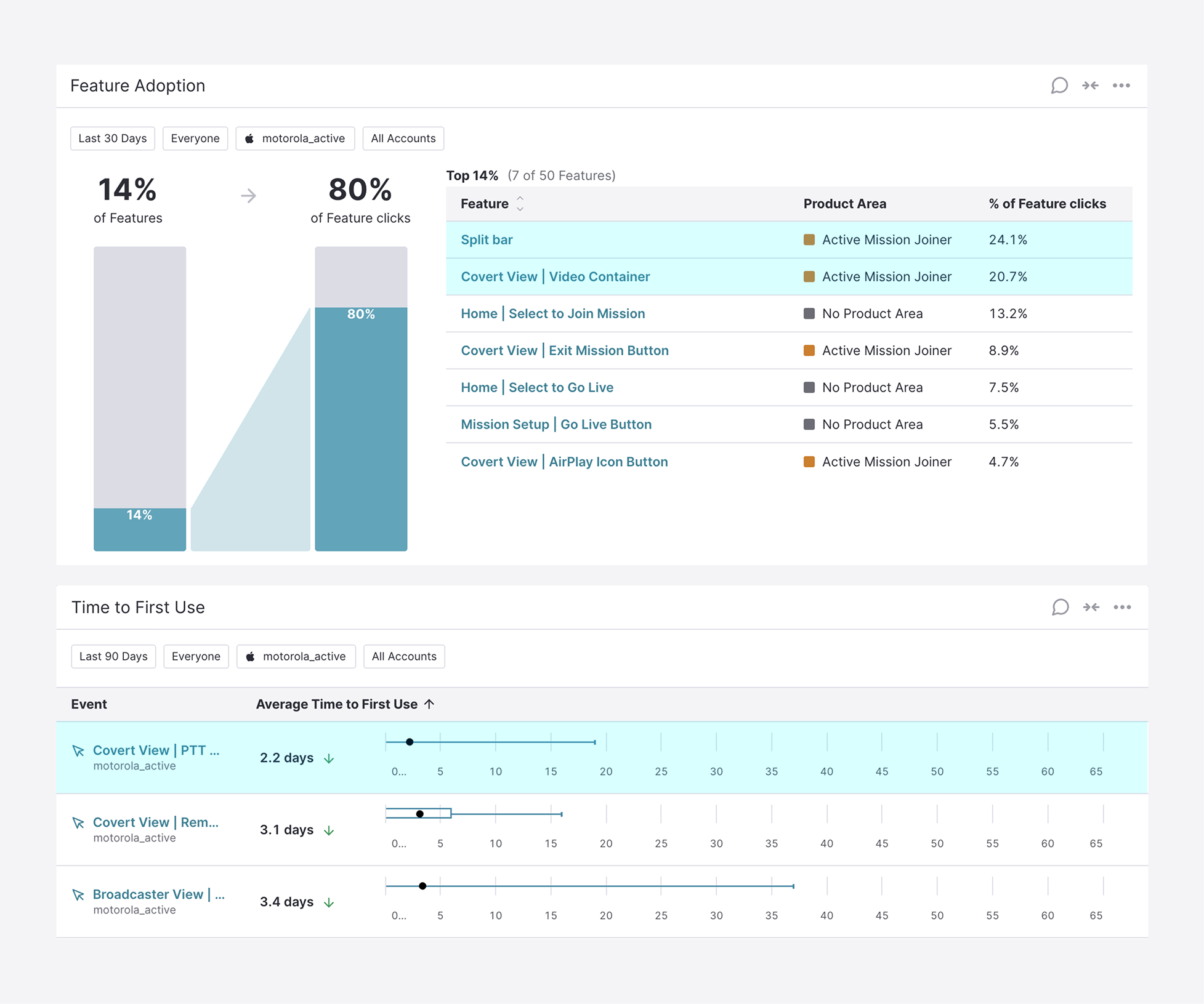Screen dimensions: 1204x1004
Task: Sort table by Feature column arrows
Action: 520,204
